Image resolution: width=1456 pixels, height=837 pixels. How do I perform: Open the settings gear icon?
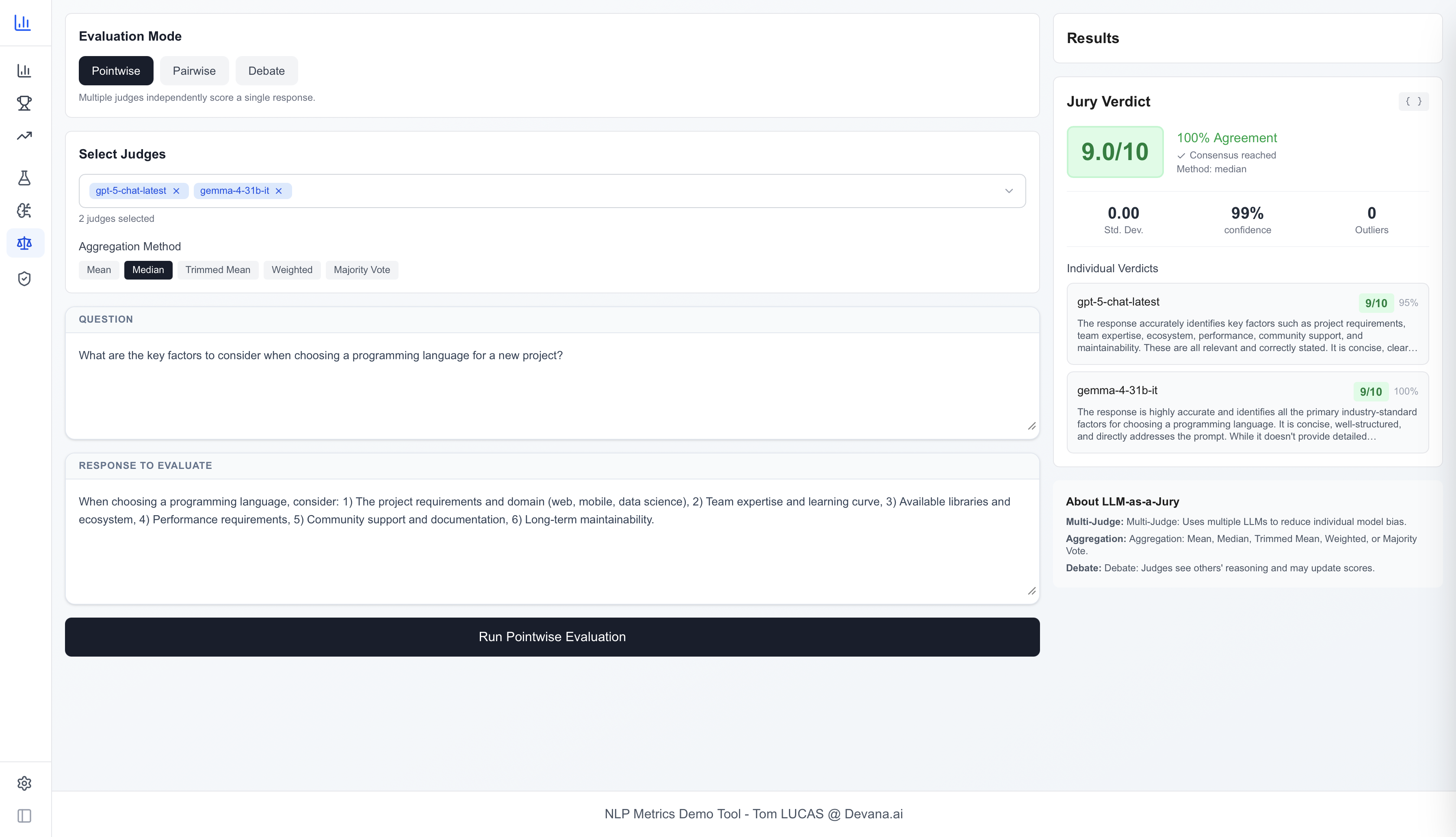pyautogui.click(x=24, y=783)
